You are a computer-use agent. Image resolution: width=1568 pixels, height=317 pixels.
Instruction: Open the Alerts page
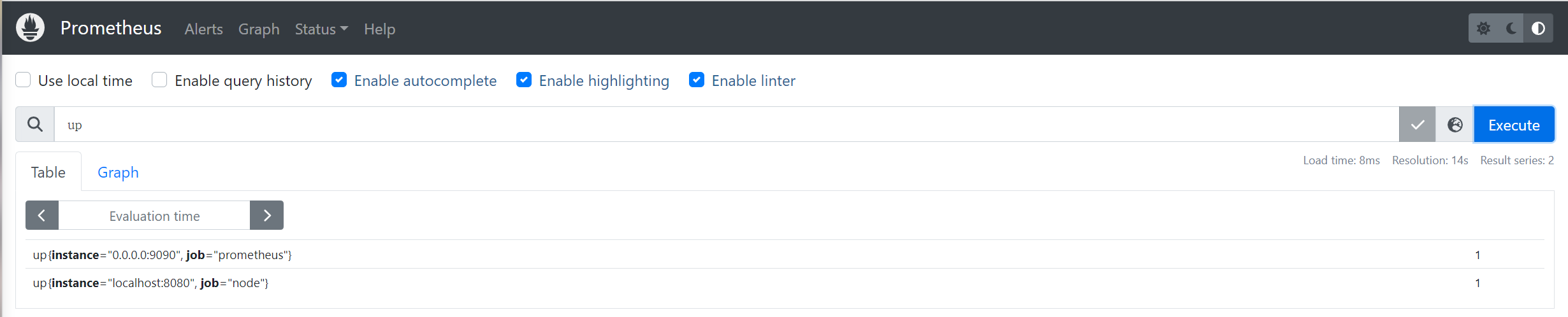tap(203, 29)
